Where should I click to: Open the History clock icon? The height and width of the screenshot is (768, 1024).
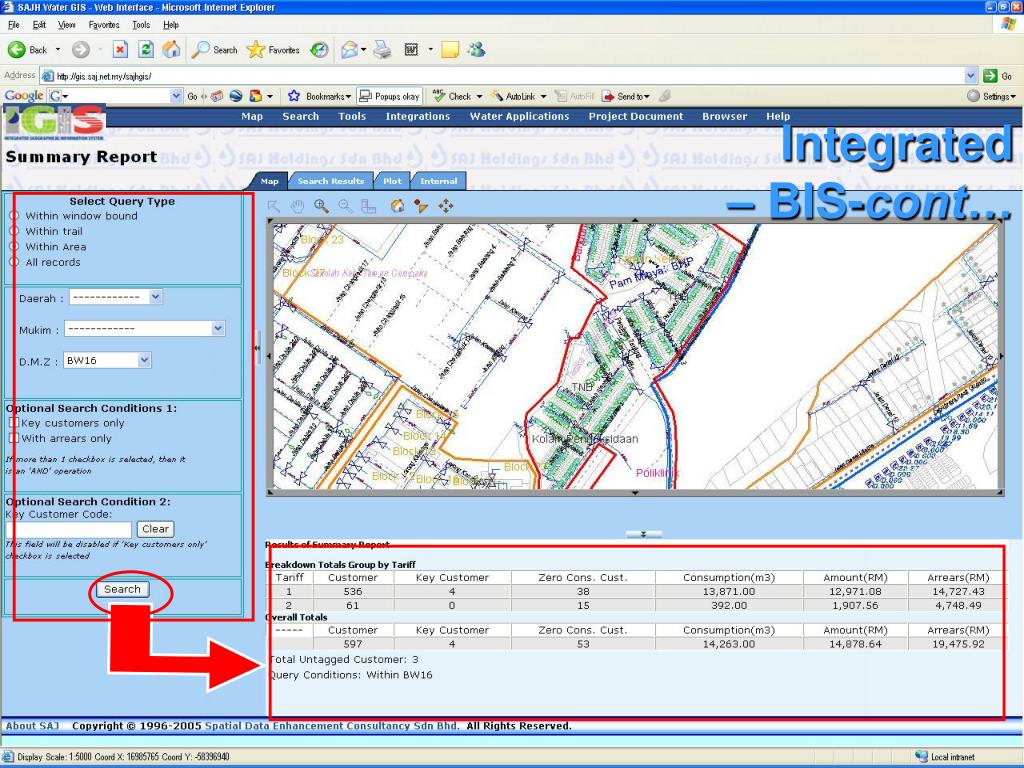coord(319,50)
